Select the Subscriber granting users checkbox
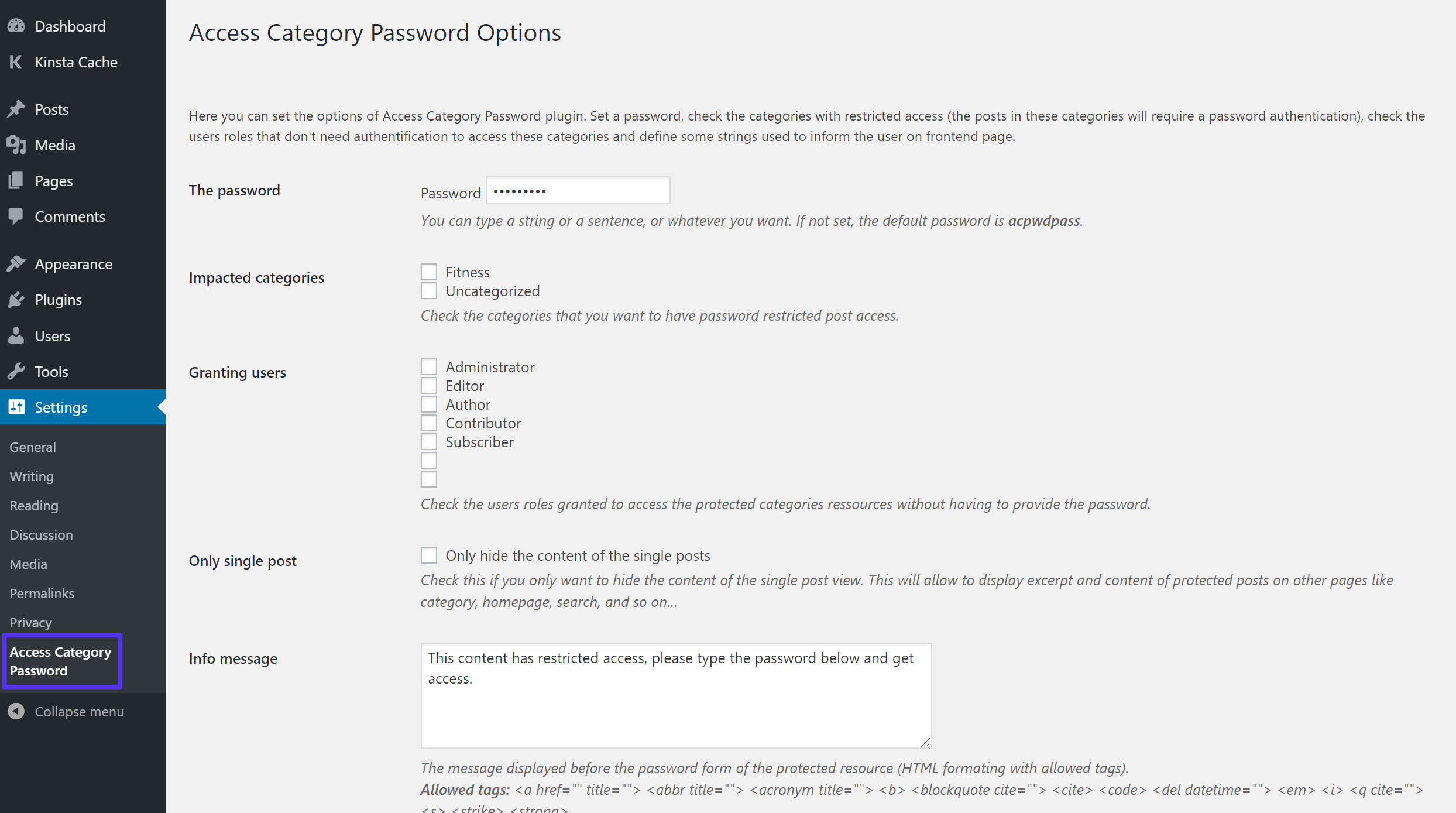The height and width of the screenshot is (813, 1456). (x=428, y=441)
